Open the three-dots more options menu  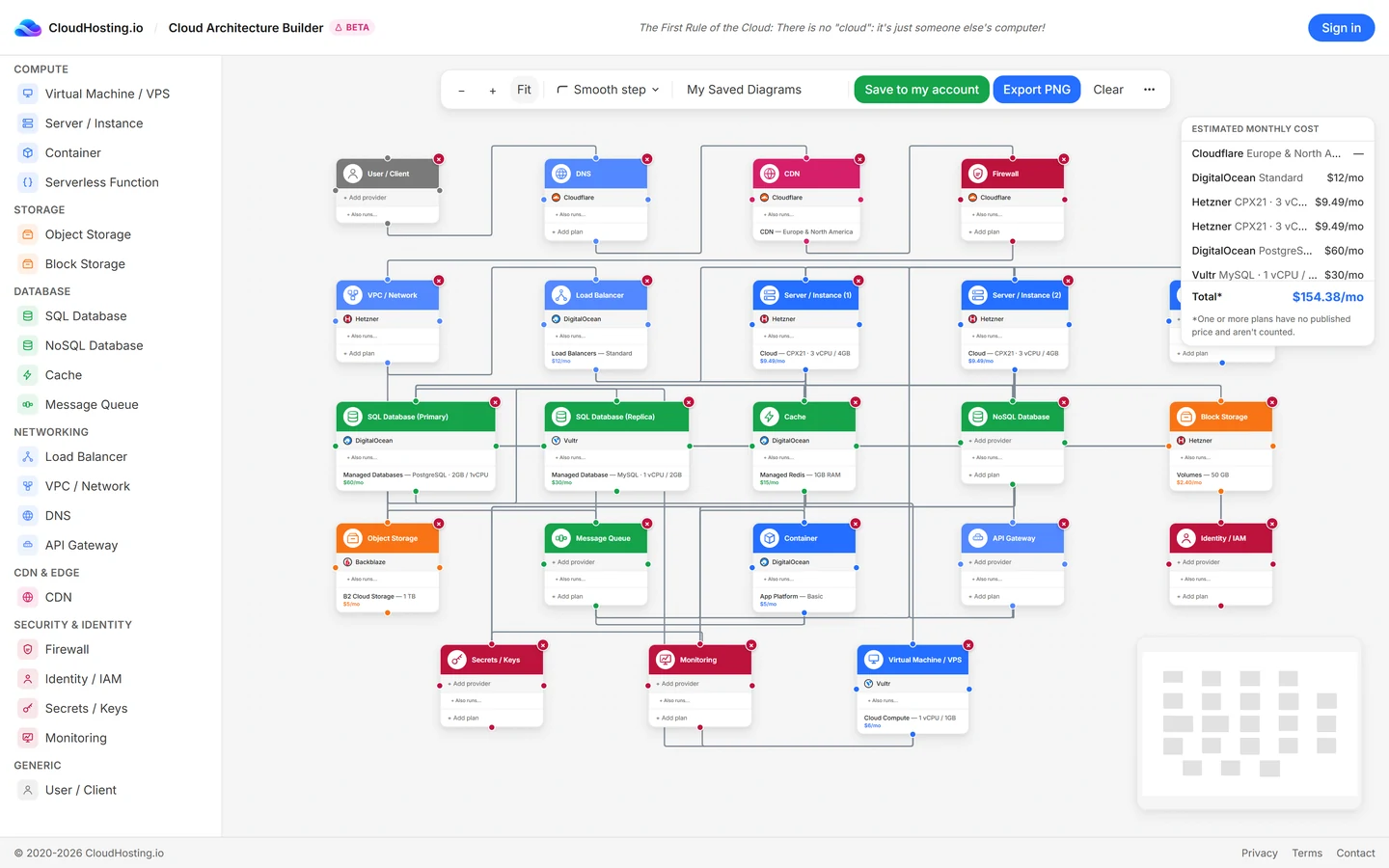pos(1149,90)
